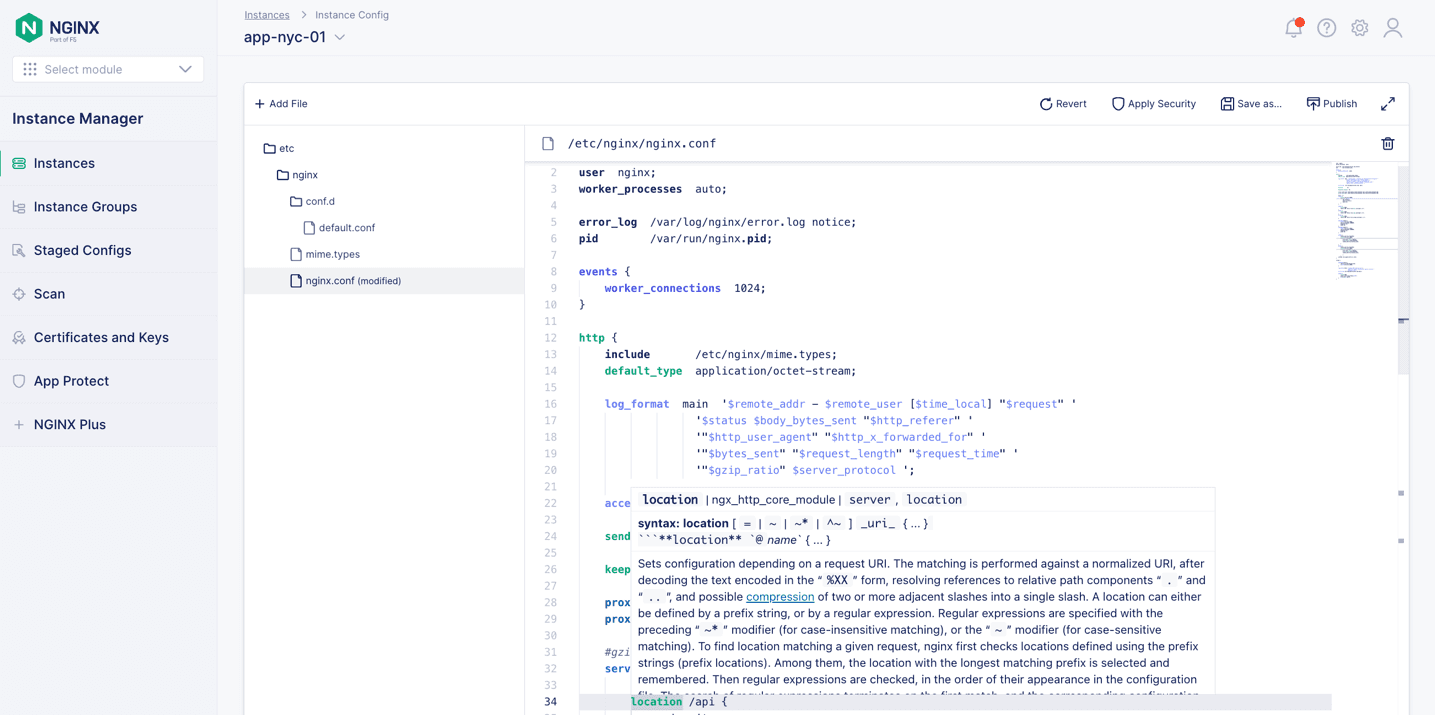The image size is (1435, 715).
Task: Open the notifications bell
Action: point(1292,28)
